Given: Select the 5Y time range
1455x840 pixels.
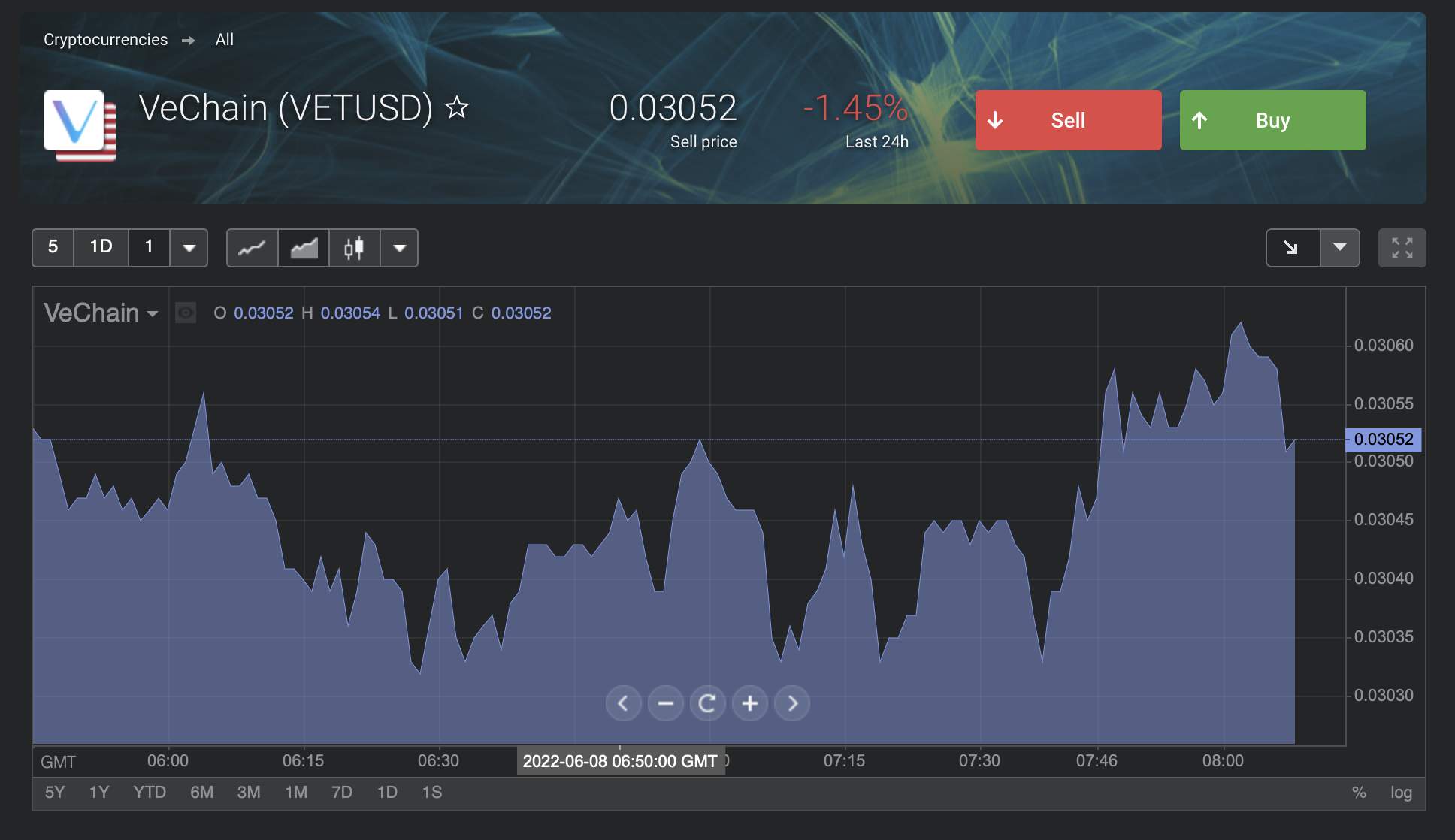Looking at the screenshot, I should 55,793.
